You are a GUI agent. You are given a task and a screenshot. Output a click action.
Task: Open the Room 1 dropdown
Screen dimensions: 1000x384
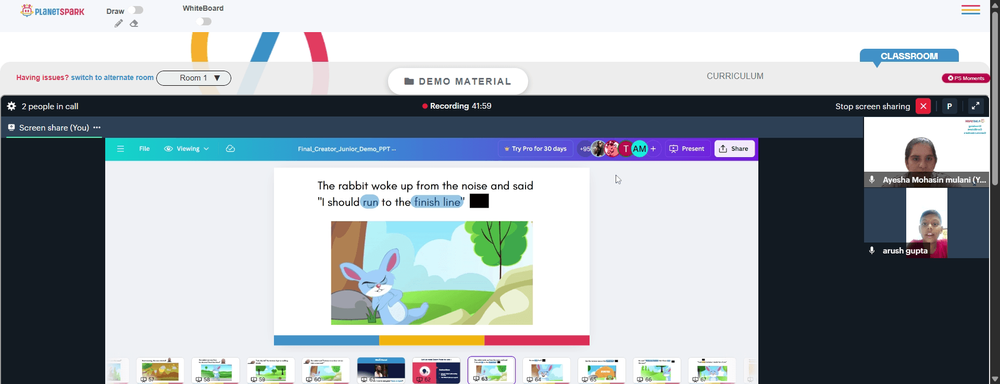tap(194, 78)
